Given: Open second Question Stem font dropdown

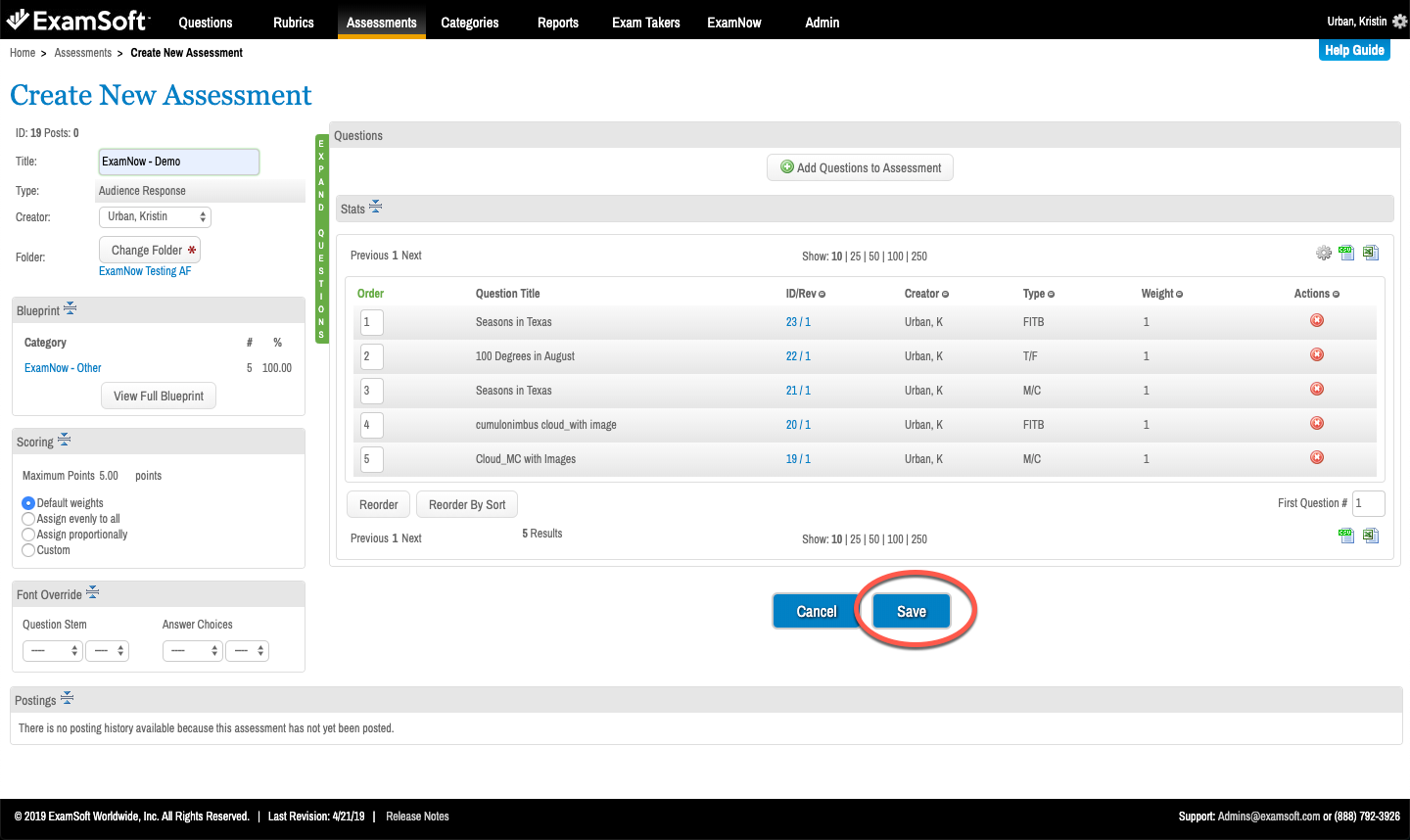Looking at the screenshot, I should (x=108, y=650).
